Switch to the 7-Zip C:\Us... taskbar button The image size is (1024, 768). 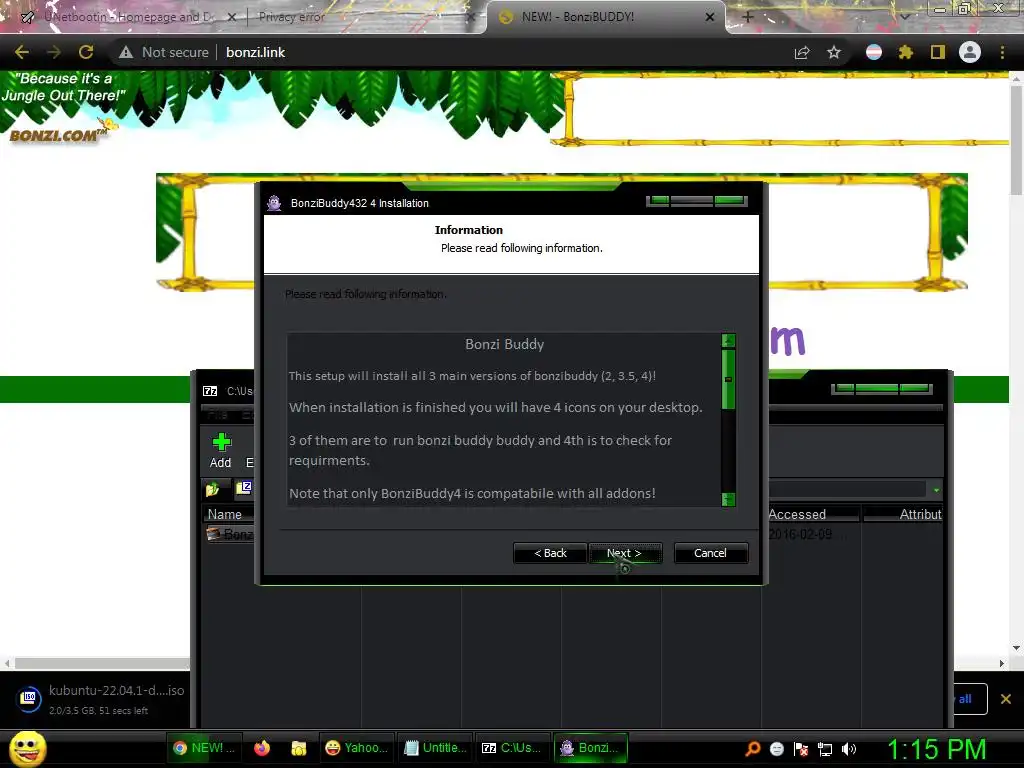(x=511, y=748)
